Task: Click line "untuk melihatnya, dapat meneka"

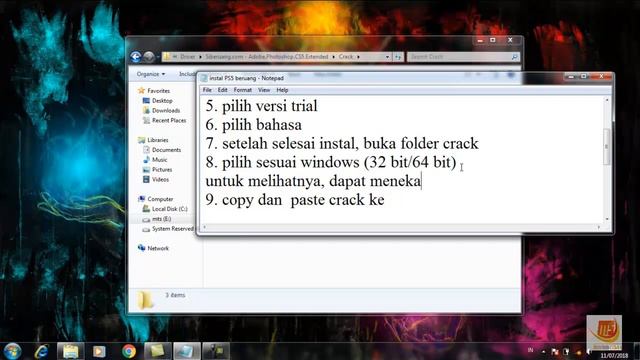Action: (x=313, y=181)
